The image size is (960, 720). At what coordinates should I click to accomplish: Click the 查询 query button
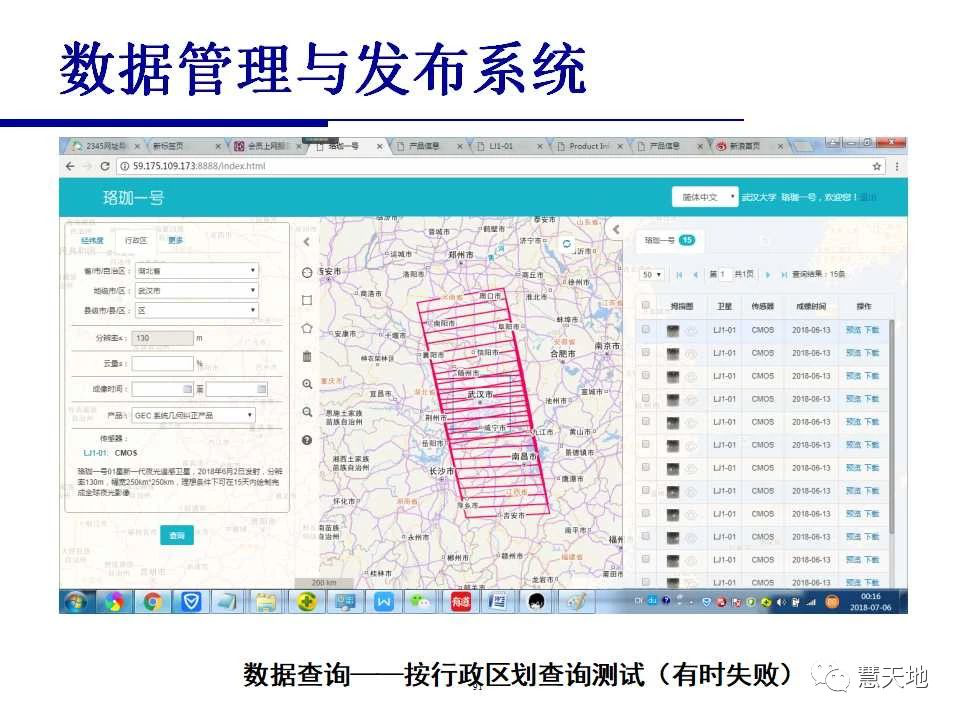(177, 536)
